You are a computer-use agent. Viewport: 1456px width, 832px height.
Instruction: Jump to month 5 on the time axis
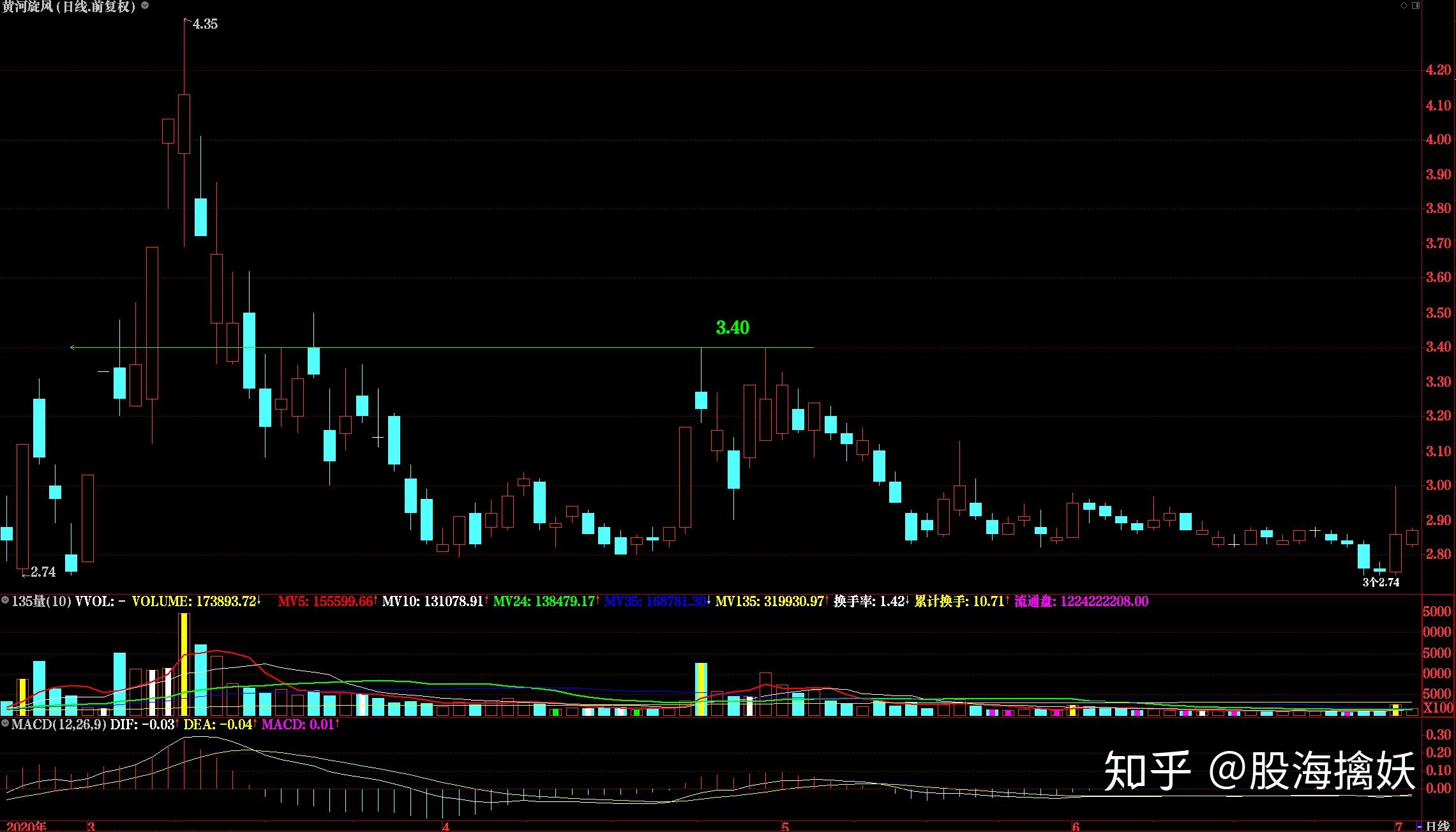(x=785, y=826)
